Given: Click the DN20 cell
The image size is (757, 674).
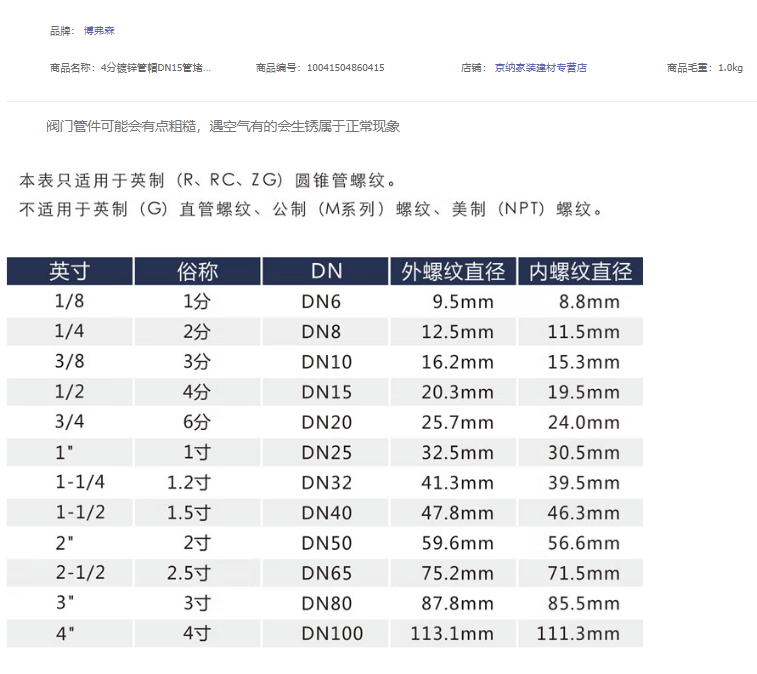Looking at the screenshot, I should [x=327, y=422].
